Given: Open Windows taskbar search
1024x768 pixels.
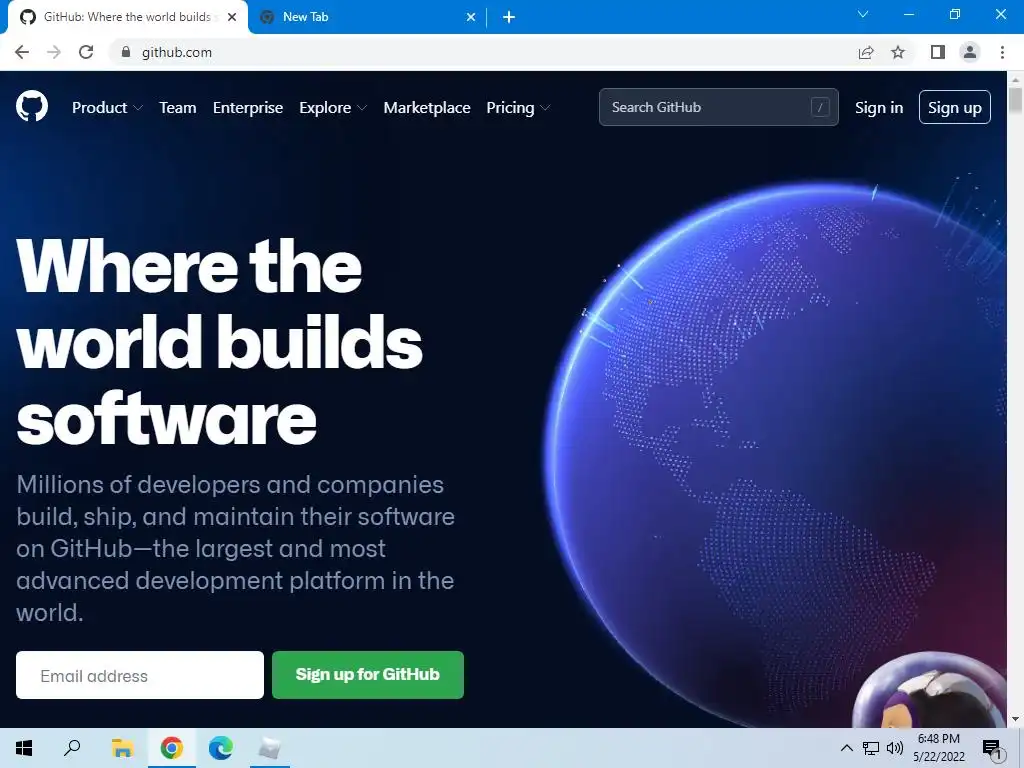Looking at the screenshot, I should [x=72, y=748].
